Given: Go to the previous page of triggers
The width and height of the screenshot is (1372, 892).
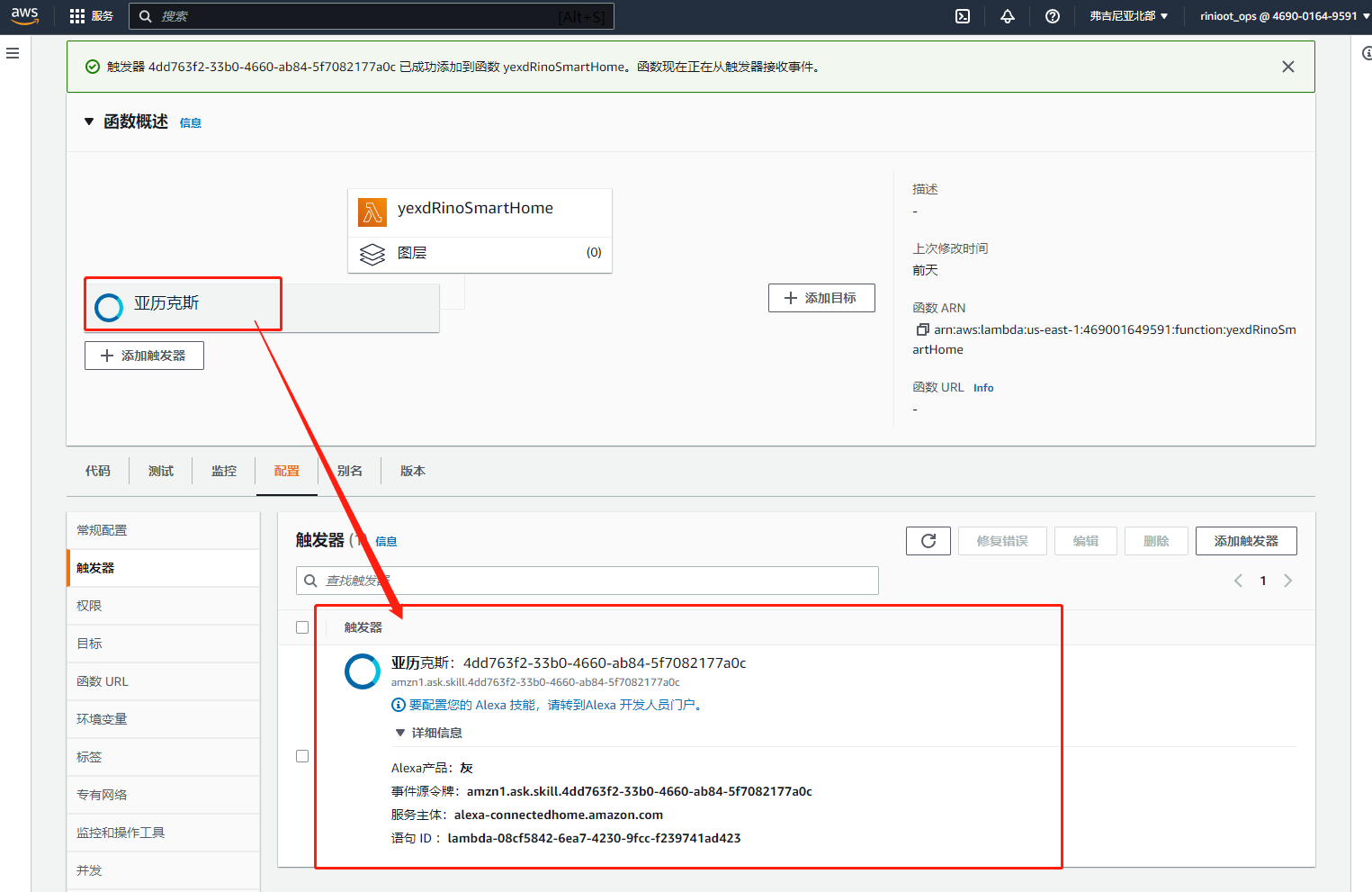Looking at the screenshot, I should pyautogui.click(x=1238, y=581).
